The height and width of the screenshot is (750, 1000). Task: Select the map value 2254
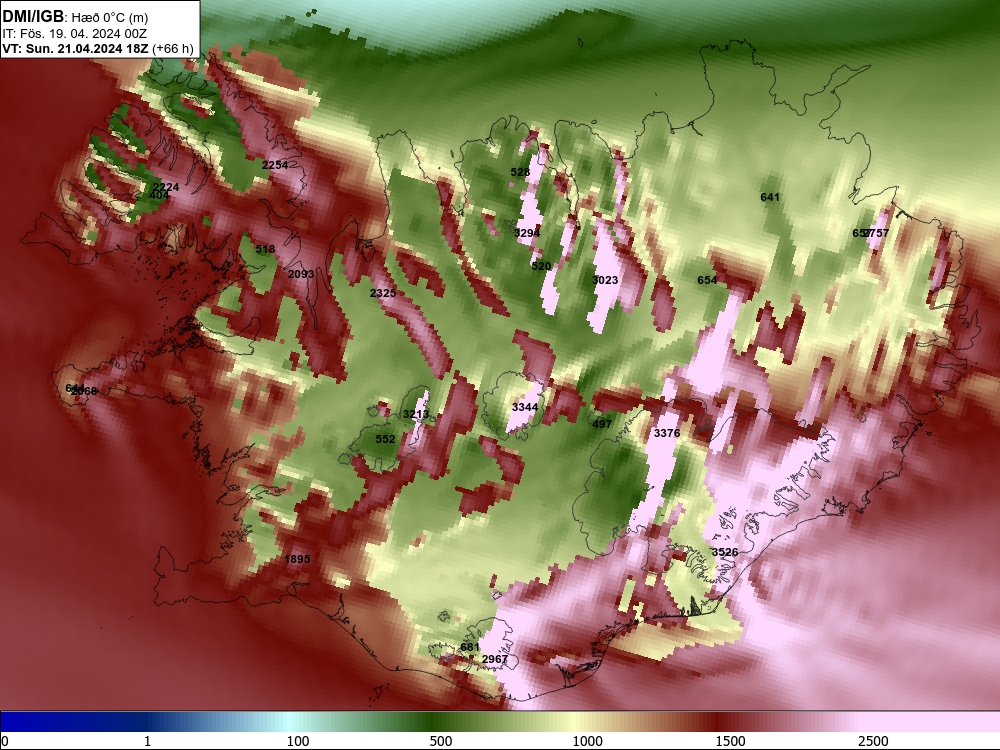pyautogui.click(x=275, y=165)
